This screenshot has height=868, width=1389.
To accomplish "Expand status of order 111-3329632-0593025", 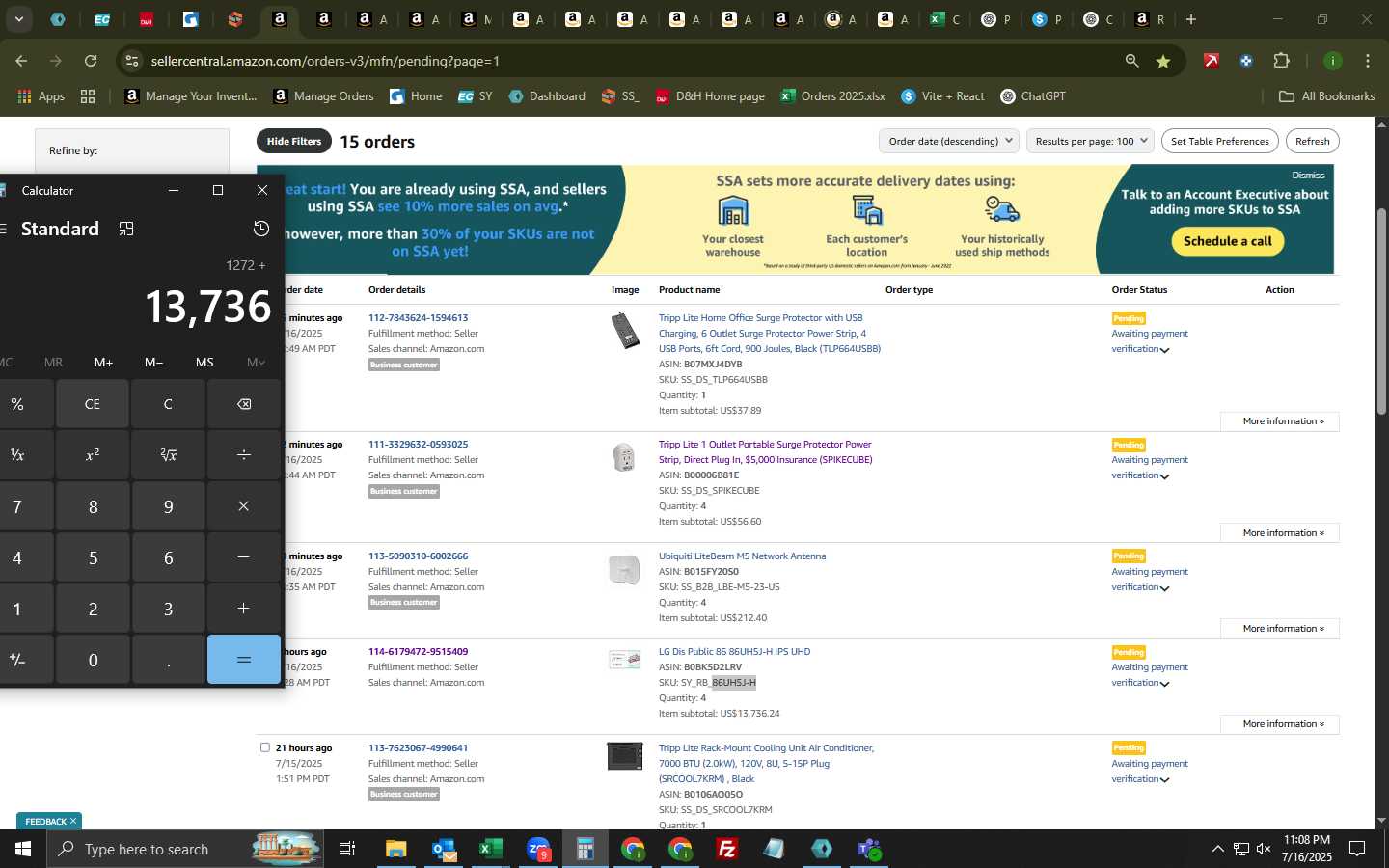I will tap(1164, 476).
